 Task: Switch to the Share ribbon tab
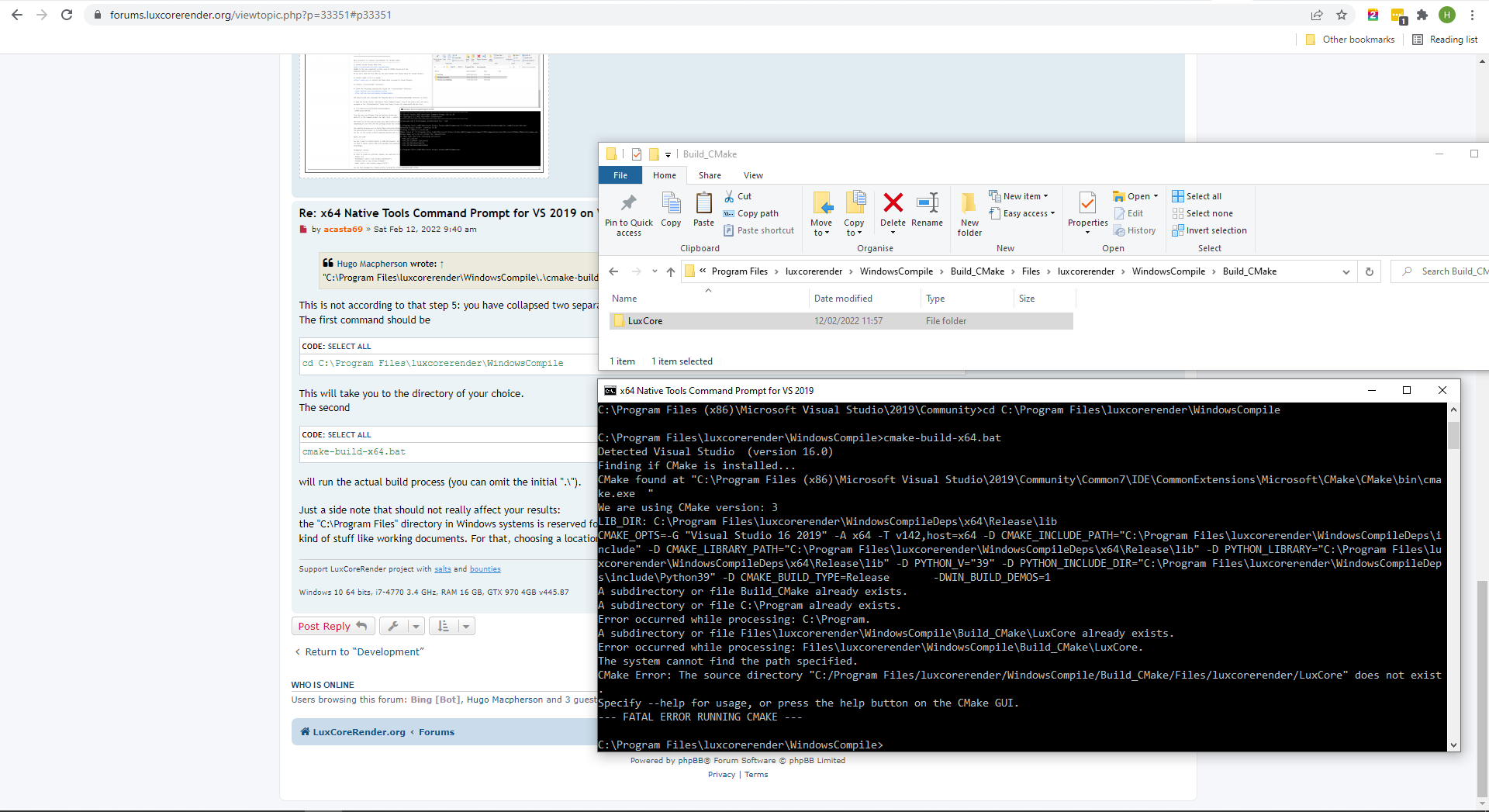click(710, 175)
